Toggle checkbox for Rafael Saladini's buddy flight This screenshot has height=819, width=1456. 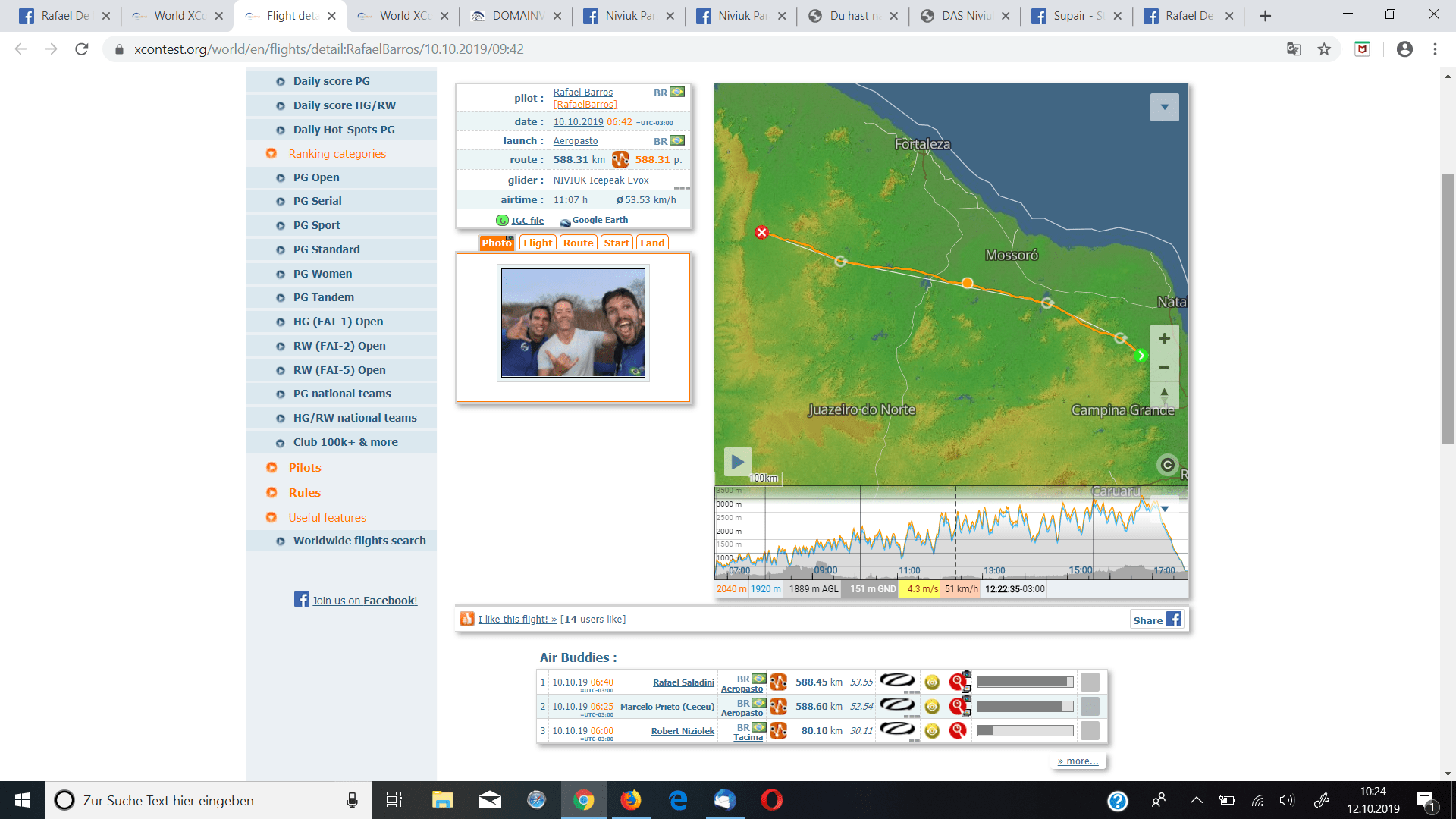pyautogui.click(x=1090, y=682)
